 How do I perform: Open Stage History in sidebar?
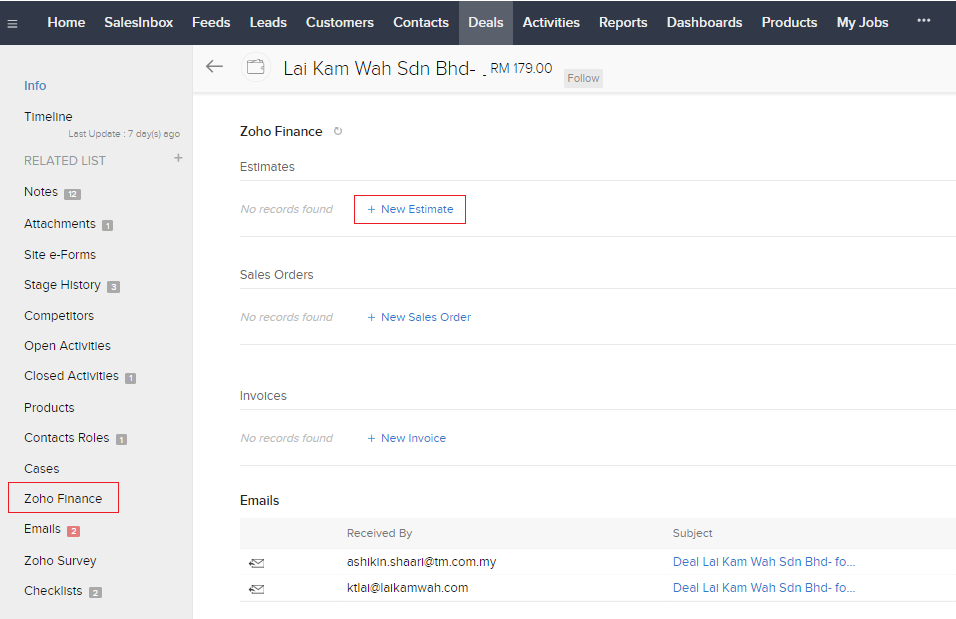62,285
